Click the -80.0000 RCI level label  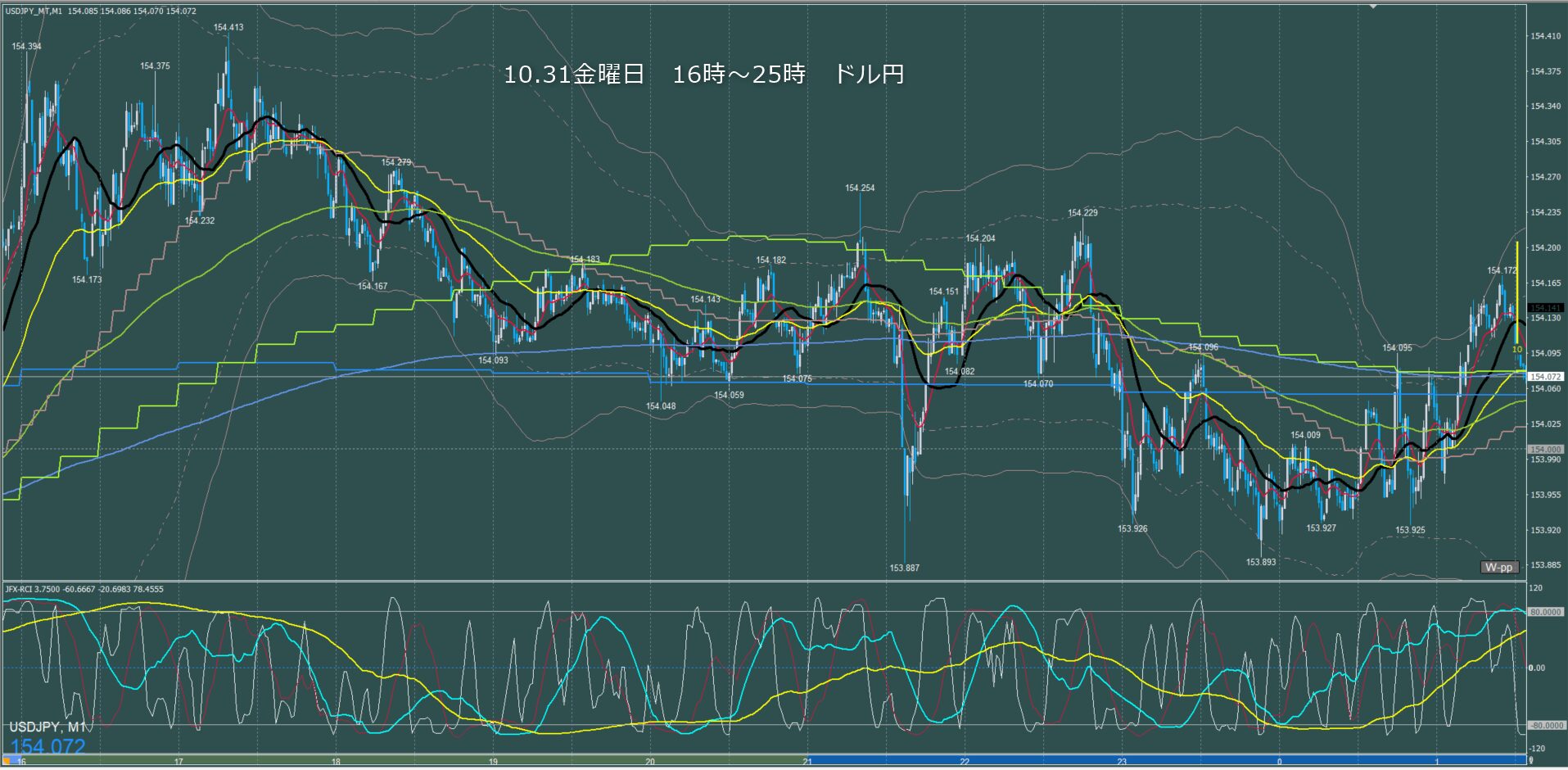pyautogui.click(x=1546, y=726)
